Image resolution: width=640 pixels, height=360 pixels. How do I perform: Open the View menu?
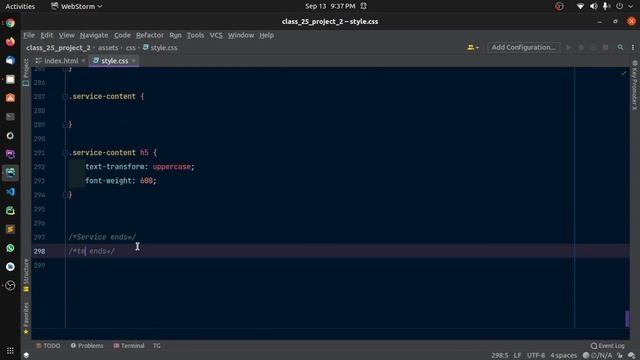point(67,35)
